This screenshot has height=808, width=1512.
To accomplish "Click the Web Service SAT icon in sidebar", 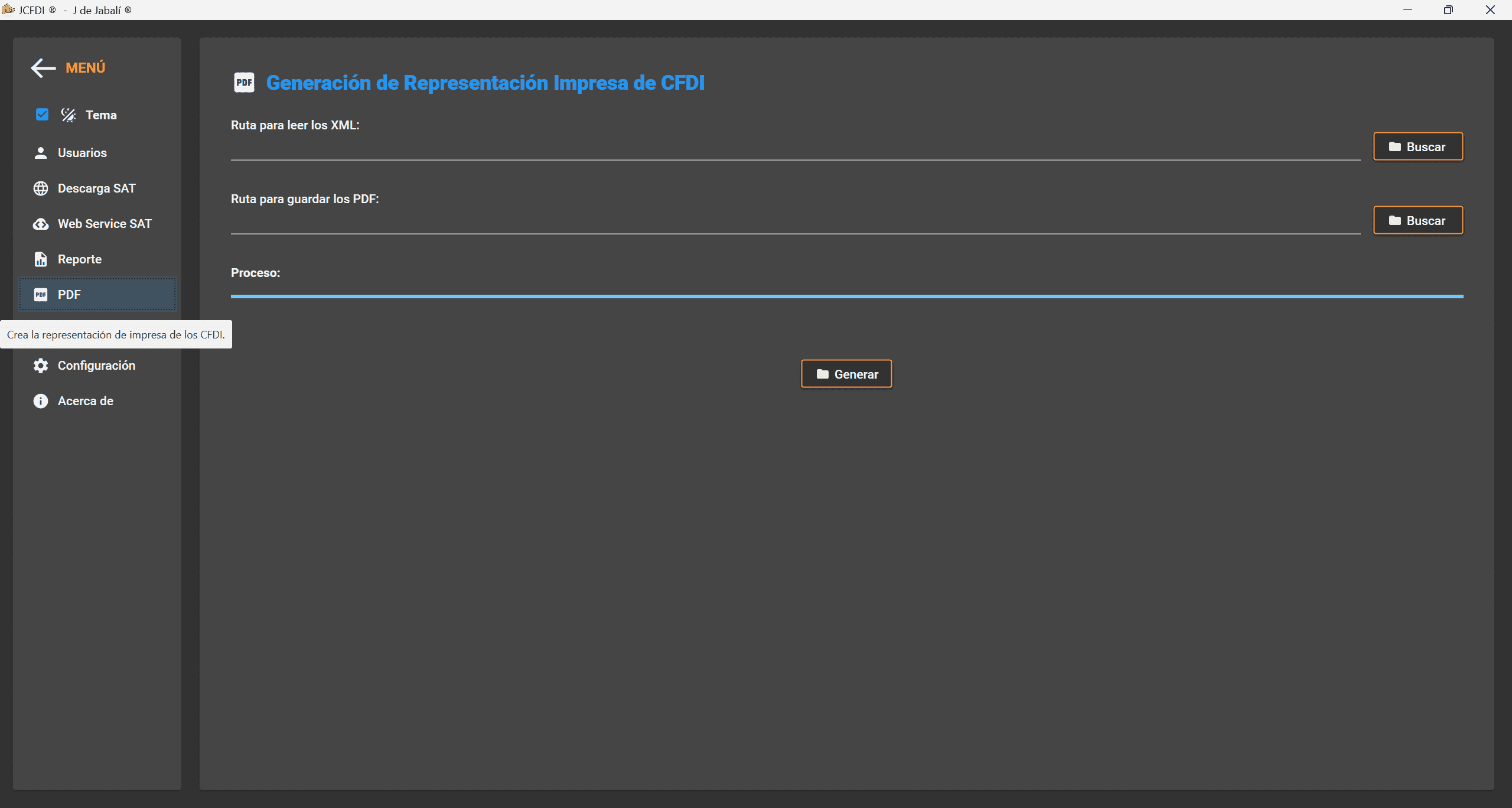I will coord(40,223).
